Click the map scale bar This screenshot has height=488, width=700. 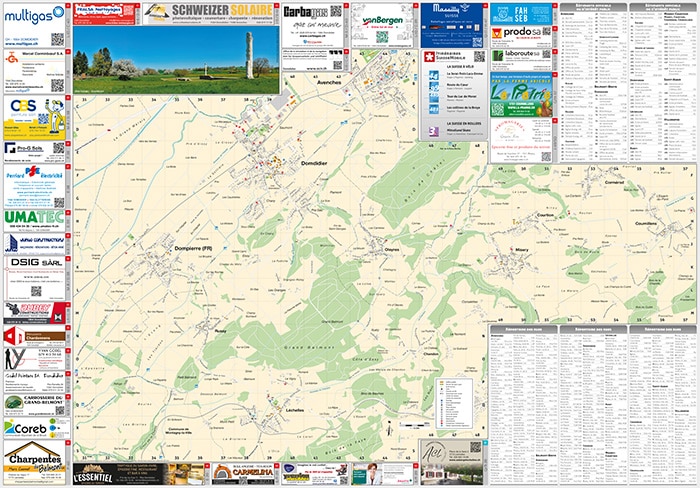point(413,425)
